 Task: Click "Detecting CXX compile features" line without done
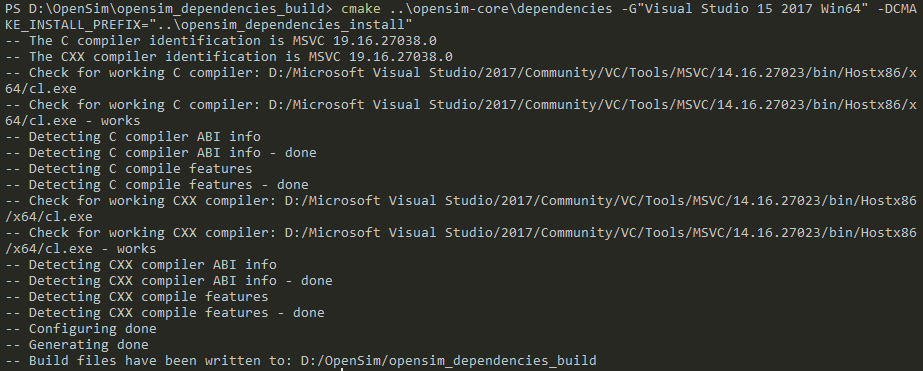pos(137,296)
